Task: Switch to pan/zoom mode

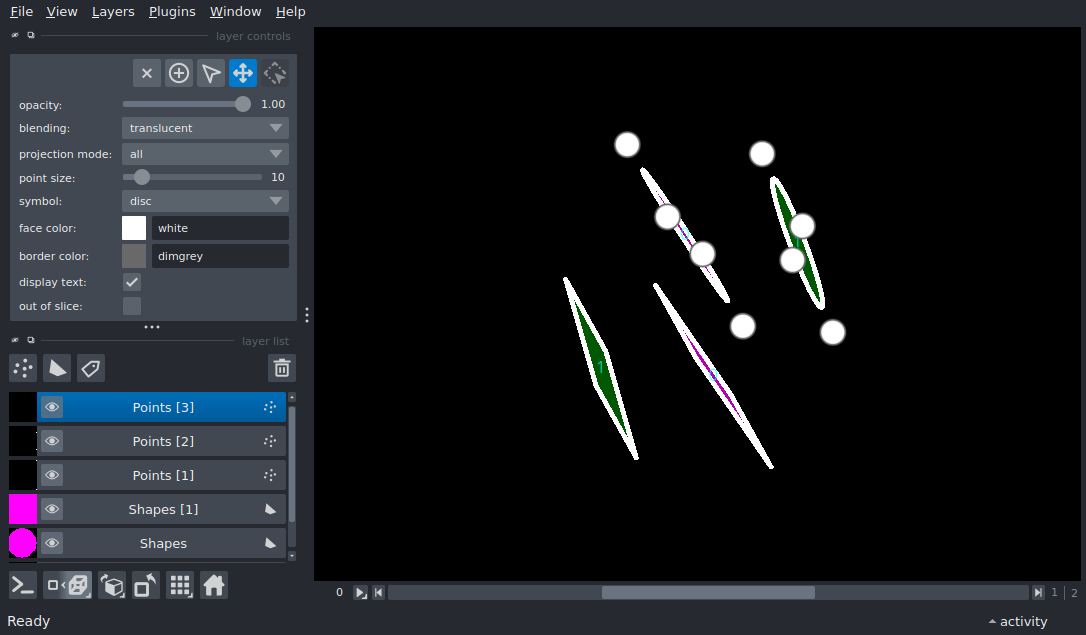Action: (x=243, y=73)
